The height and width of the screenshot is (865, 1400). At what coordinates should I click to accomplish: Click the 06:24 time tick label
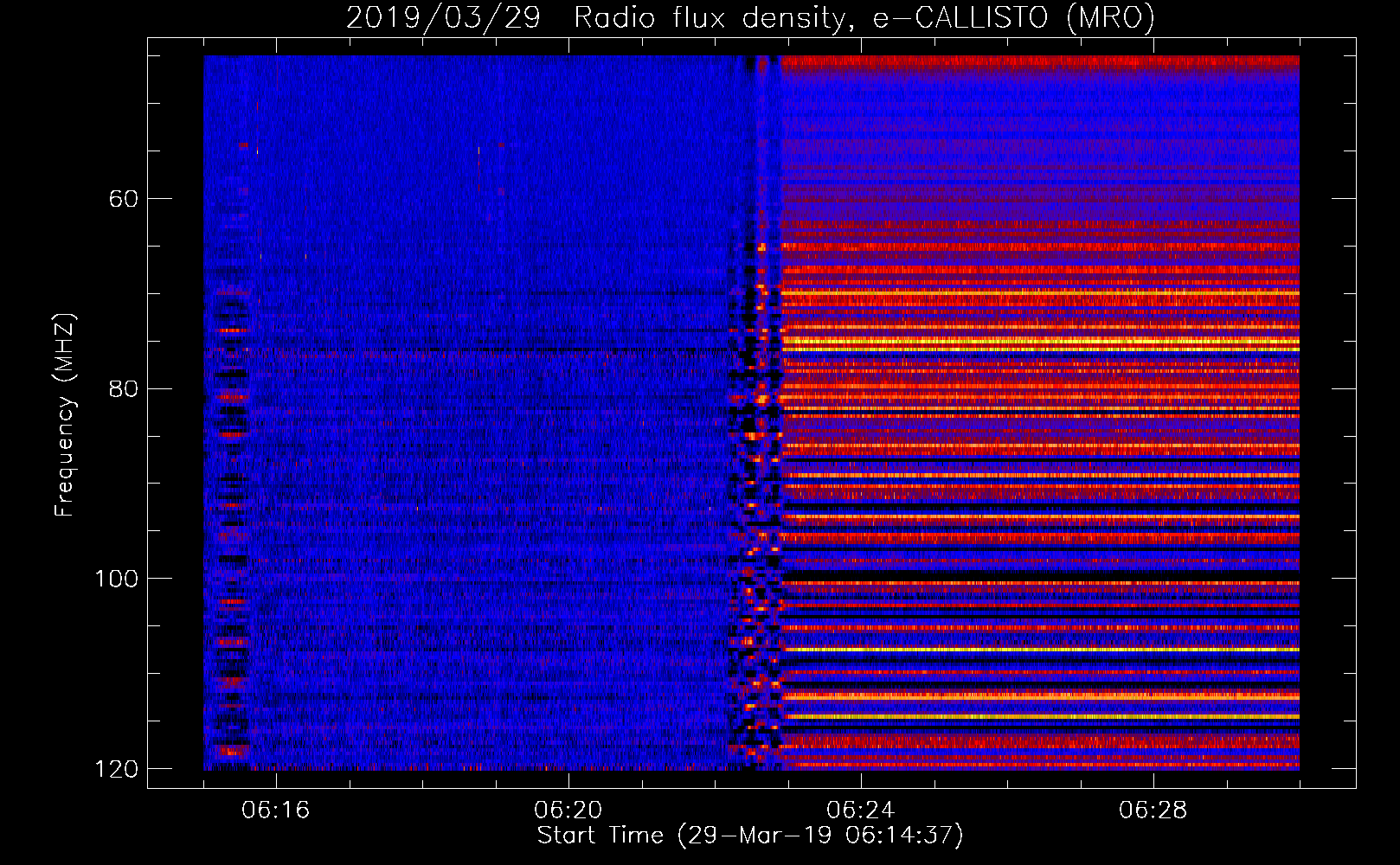[861, 811]
